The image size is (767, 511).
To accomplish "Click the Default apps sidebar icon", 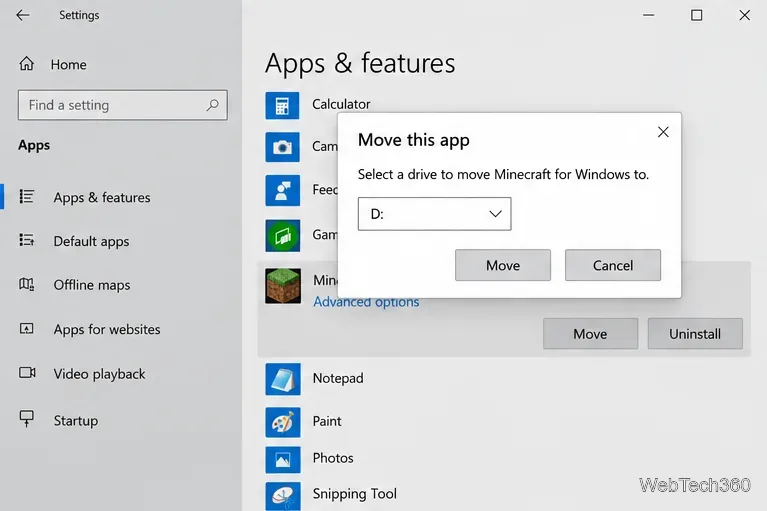I will (x=26, y=240).
